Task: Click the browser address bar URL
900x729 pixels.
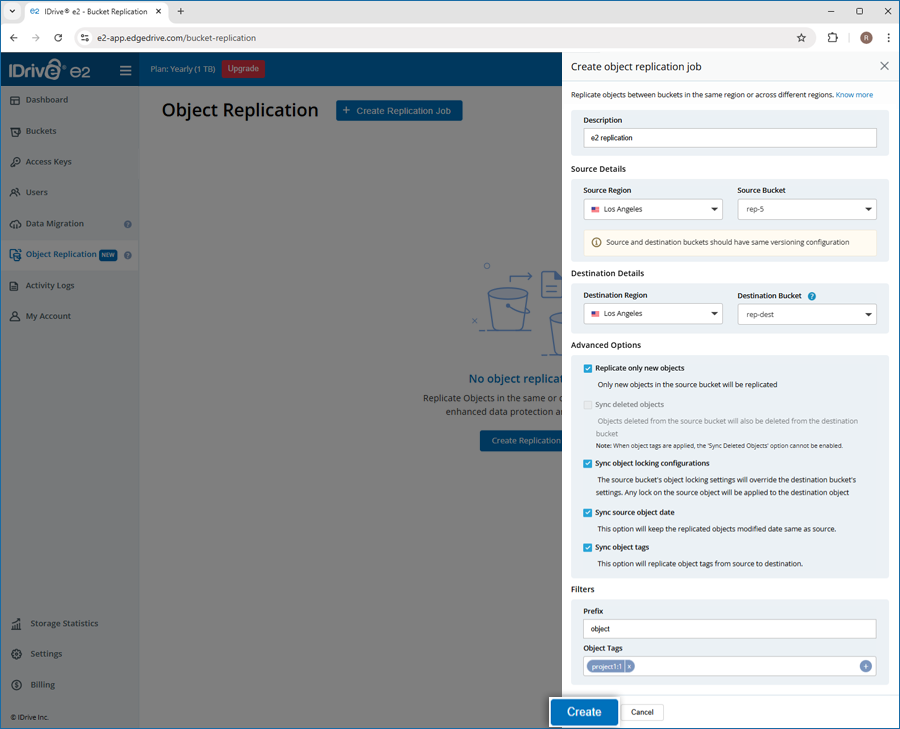Action: pos(176,38)
